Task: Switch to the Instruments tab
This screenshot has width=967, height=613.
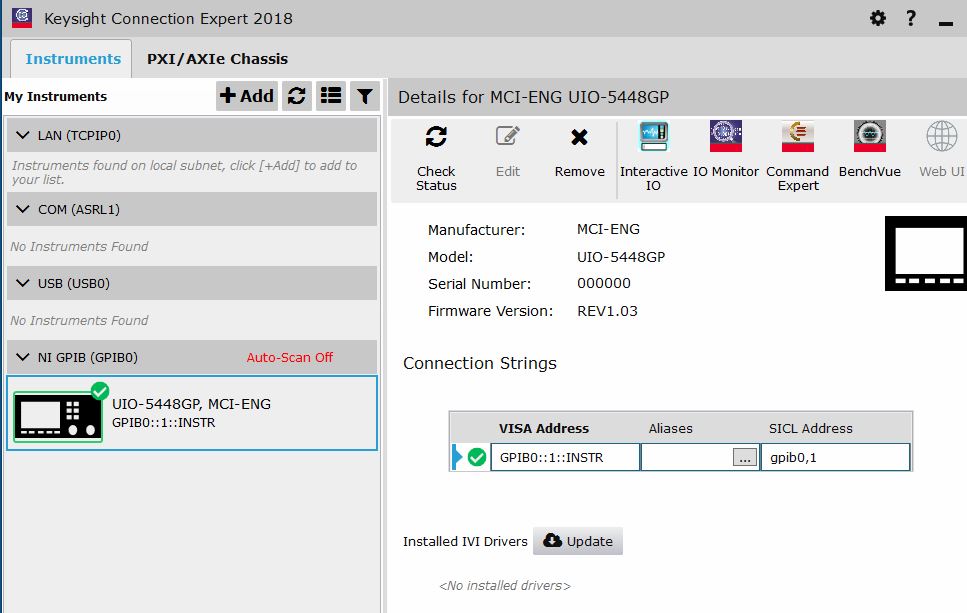Action: click(x=73, y=59)
